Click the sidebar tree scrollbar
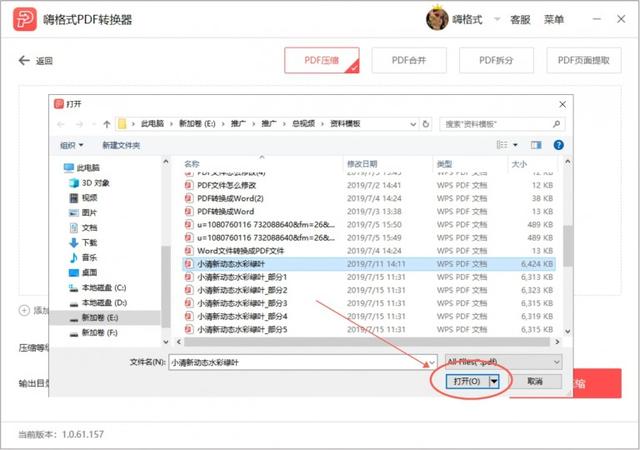This screenshot has height=450, width=640. point(166,286)
